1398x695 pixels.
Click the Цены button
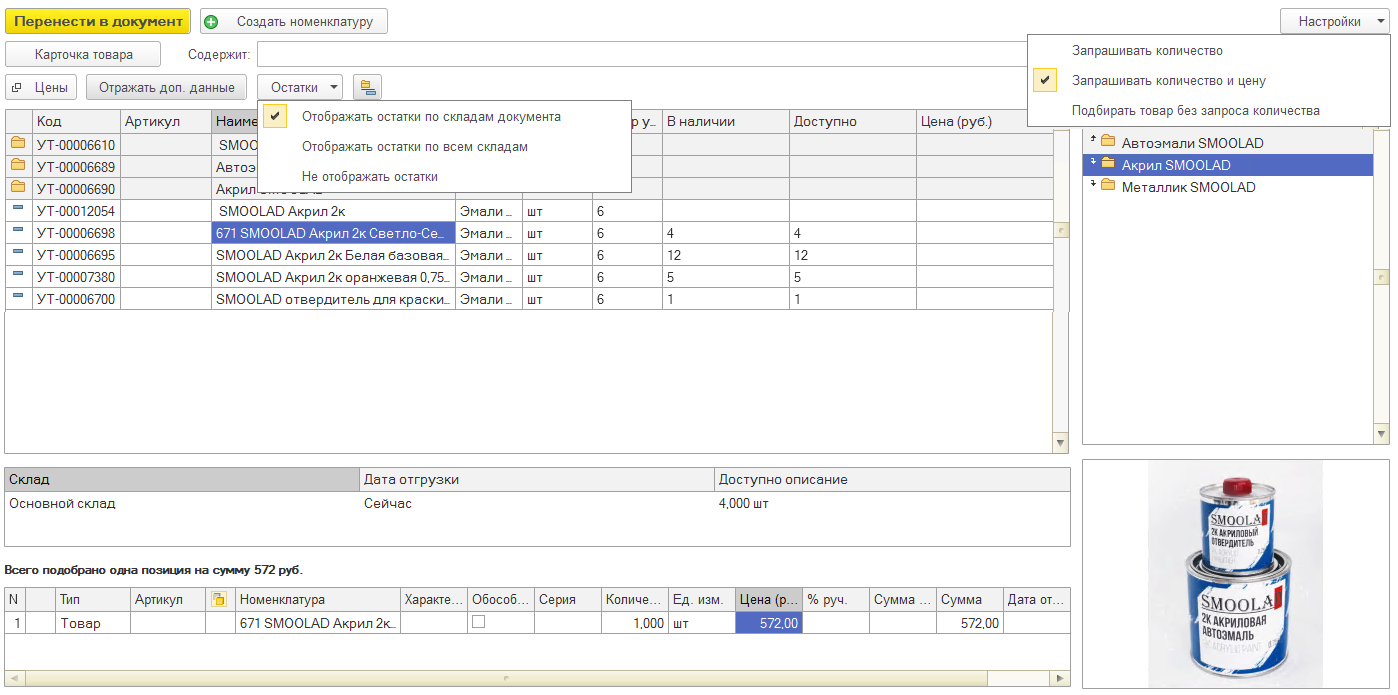click(x=41, y=88)
